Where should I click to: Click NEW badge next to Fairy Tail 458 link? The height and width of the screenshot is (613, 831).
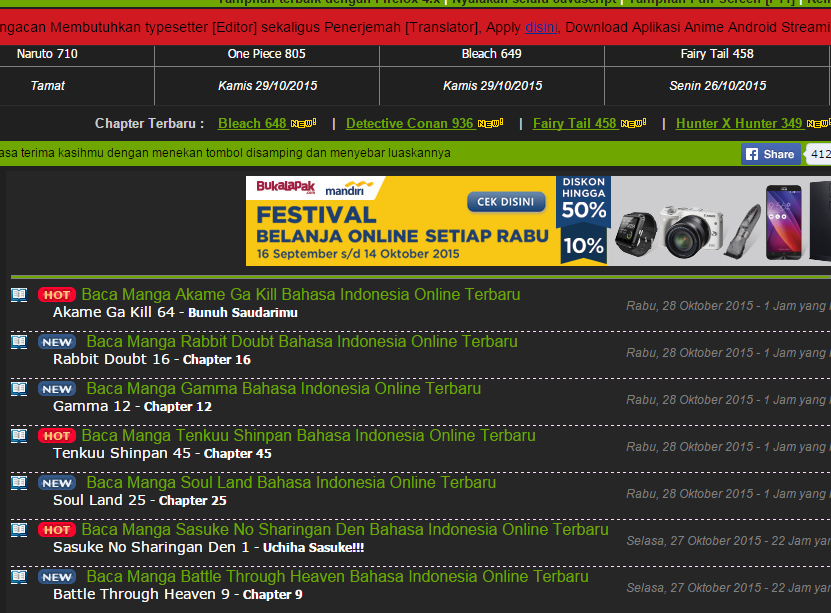click(x=633, y=123)
